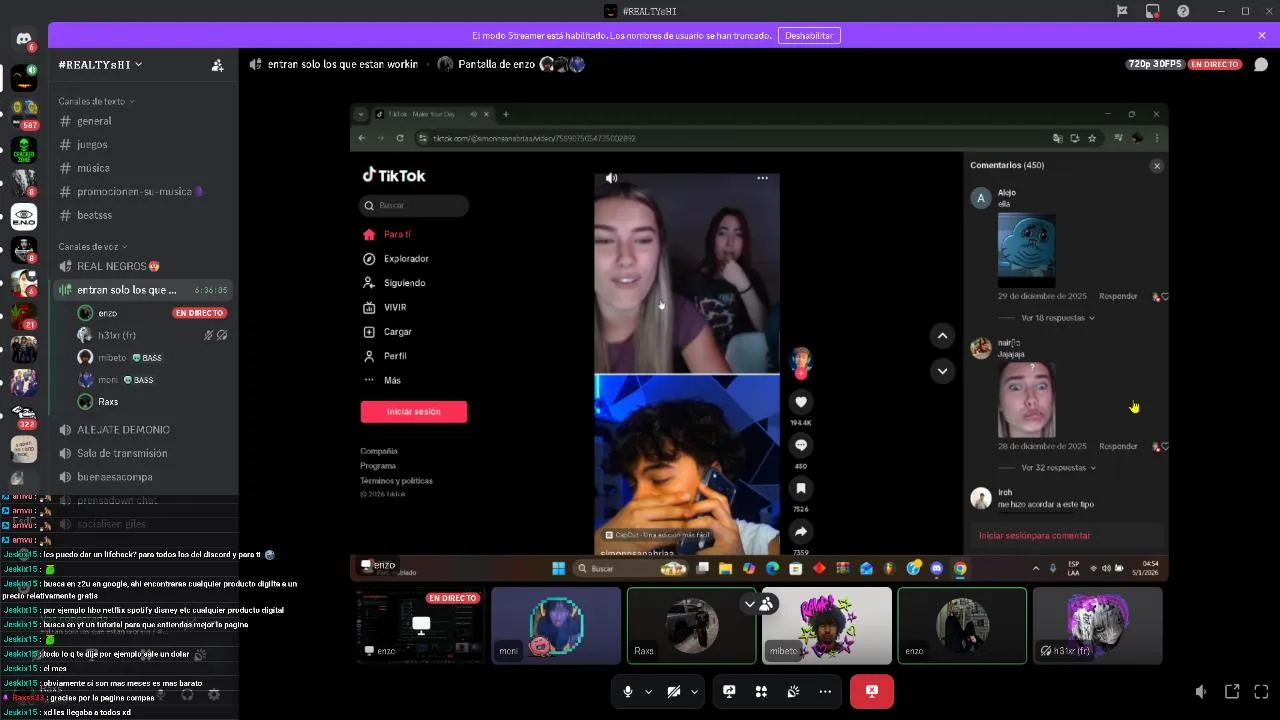The width and height of the screenshot is (1280, 720).
Task: Click Deshabilitar on the Streamer mode banner
Action: pos(809,35)
